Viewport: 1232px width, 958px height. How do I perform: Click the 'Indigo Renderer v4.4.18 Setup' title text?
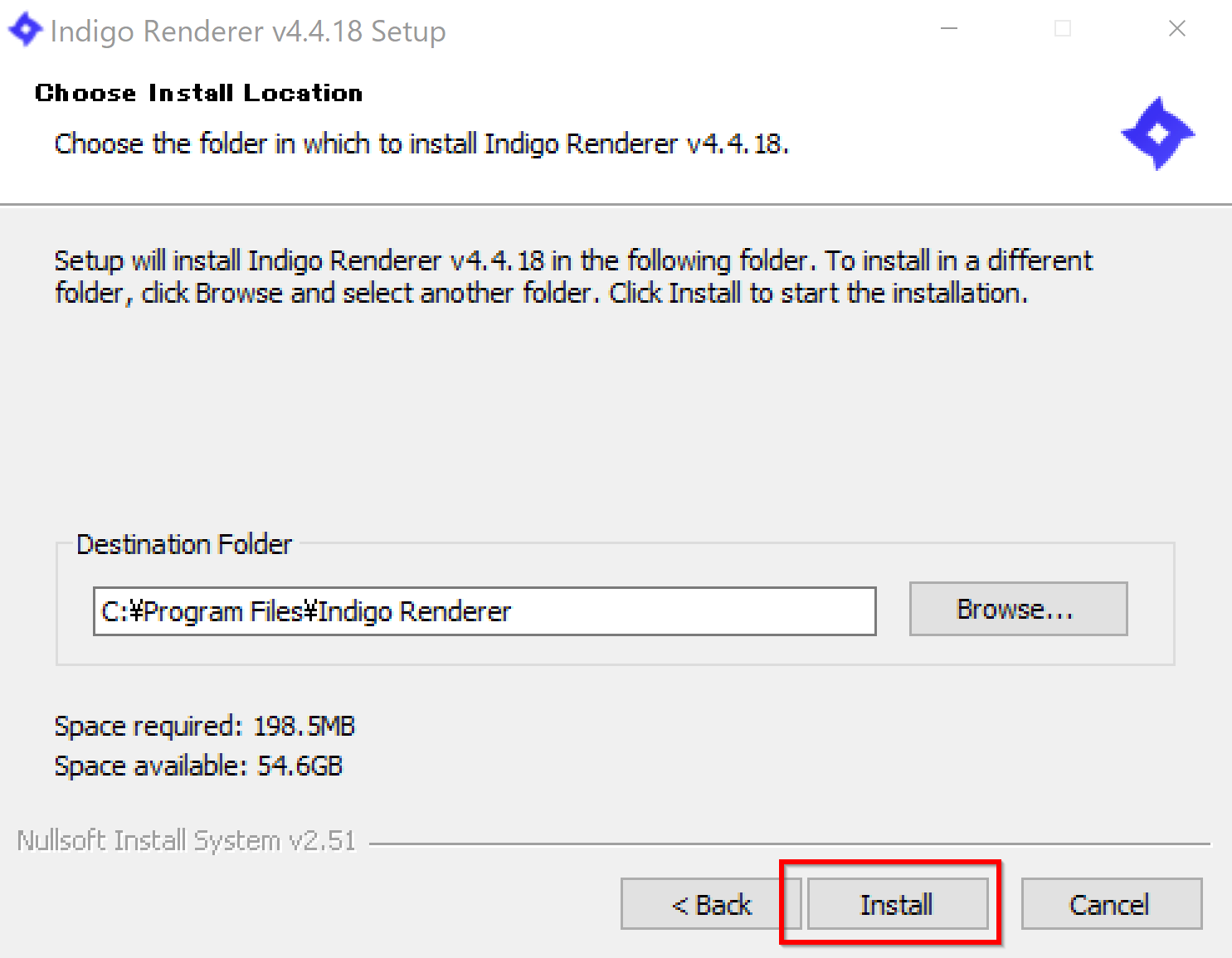pyautogui.click(x=248, y=32)
